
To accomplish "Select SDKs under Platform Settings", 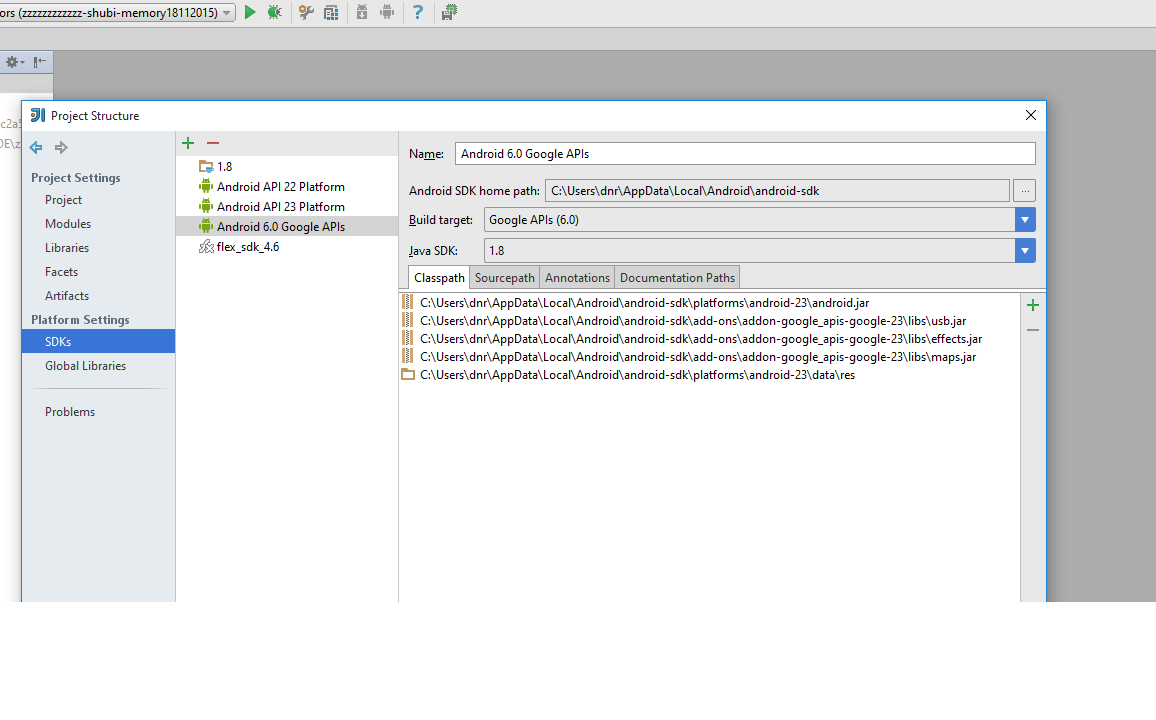I will (x=98, y=341).
